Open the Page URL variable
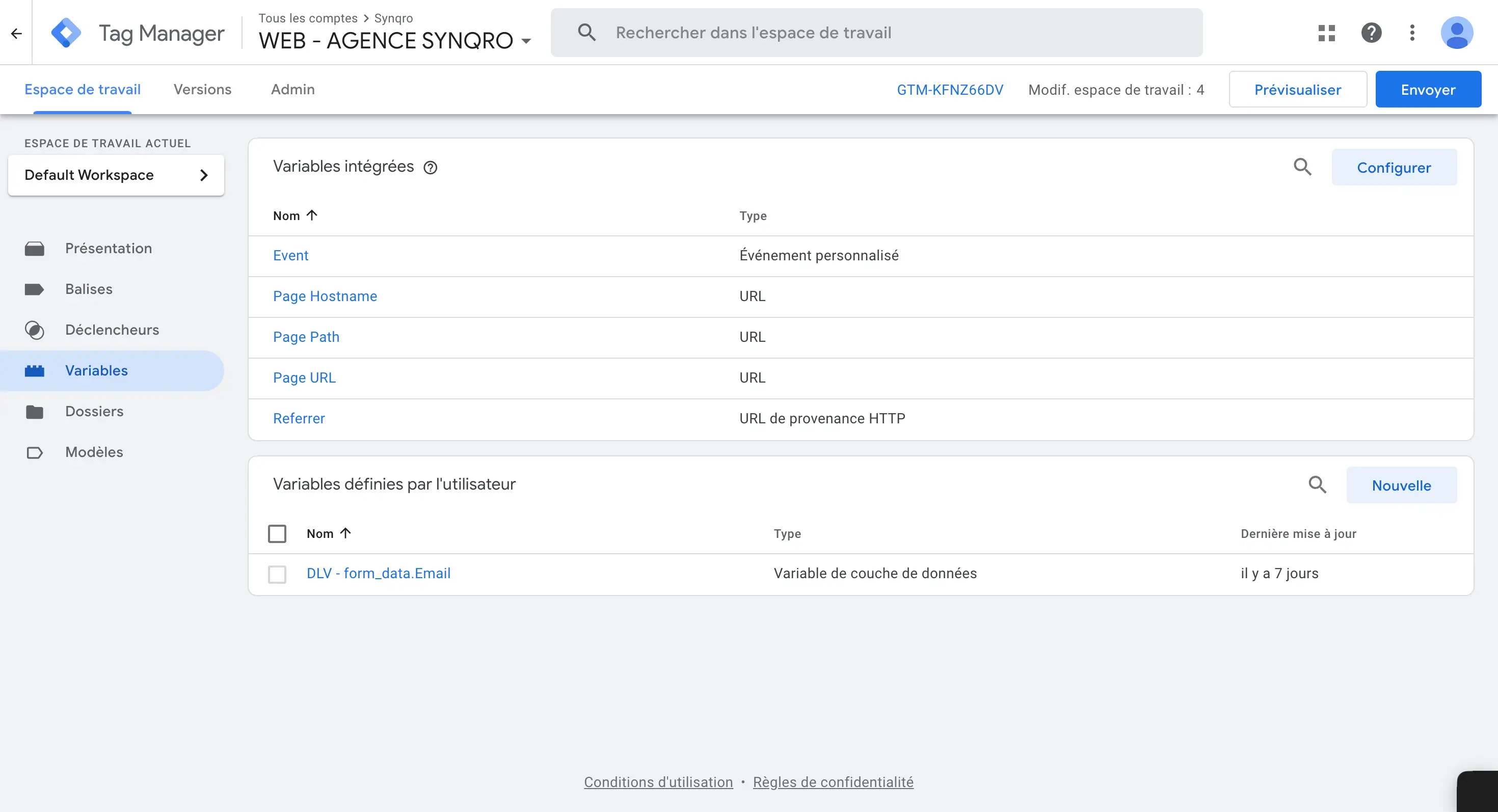1498x812 pixels. pyautogui.click(x=304, y=377)
